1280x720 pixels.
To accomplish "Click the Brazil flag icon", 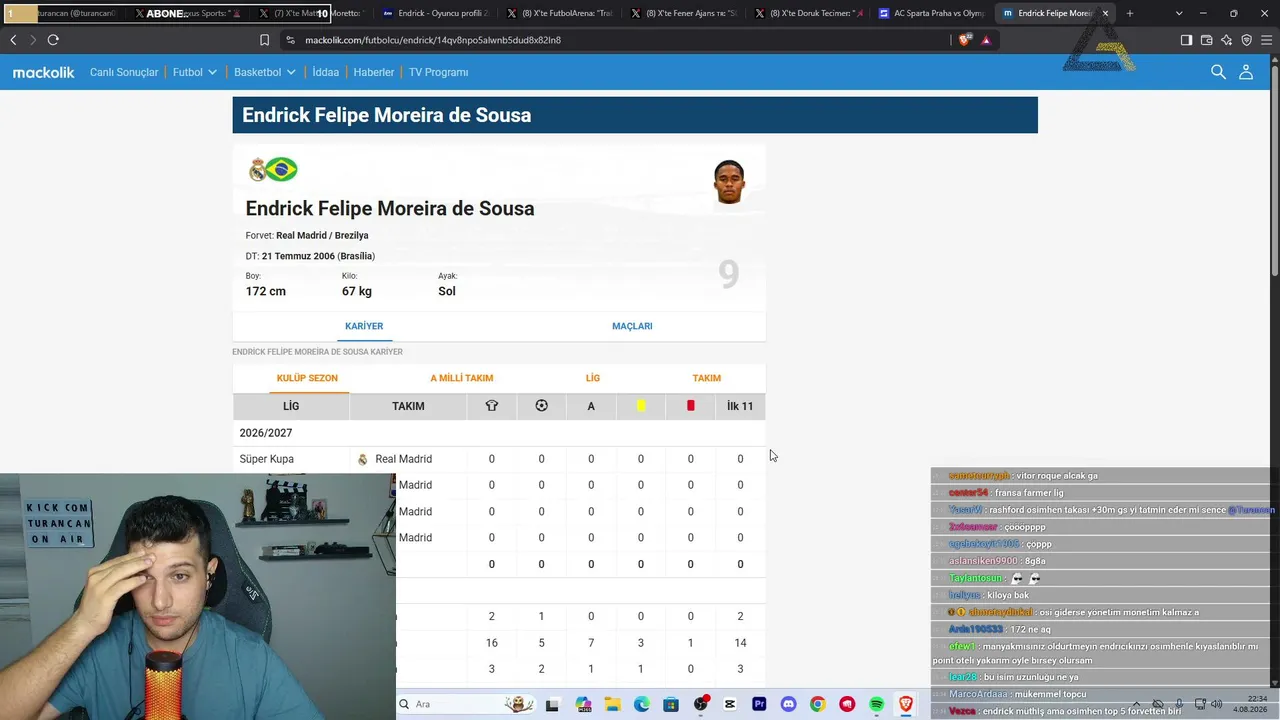I will [x=282, y=169].
